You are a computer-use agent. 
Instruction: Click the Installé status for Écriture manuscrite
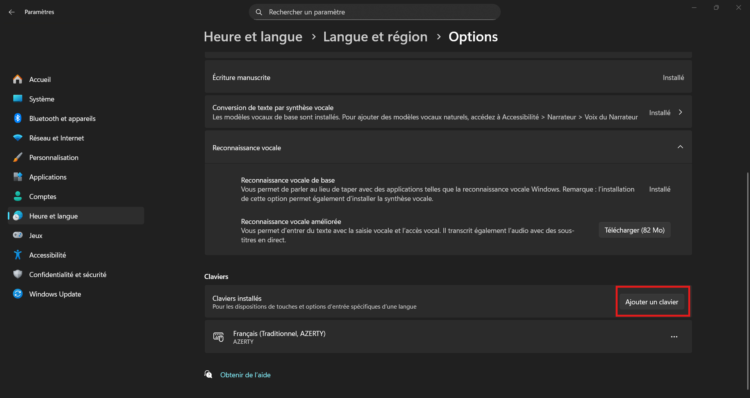click(x=673, y=77)
